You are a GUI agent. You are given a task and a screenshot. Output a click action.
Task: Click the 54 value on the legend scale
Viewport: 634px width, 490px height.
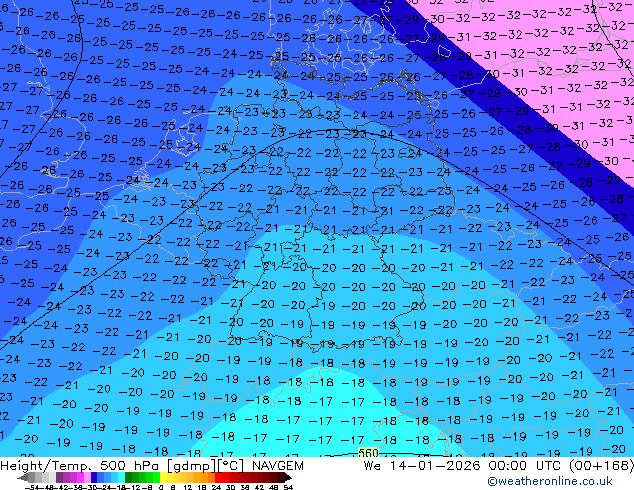(x=288, y=487)
